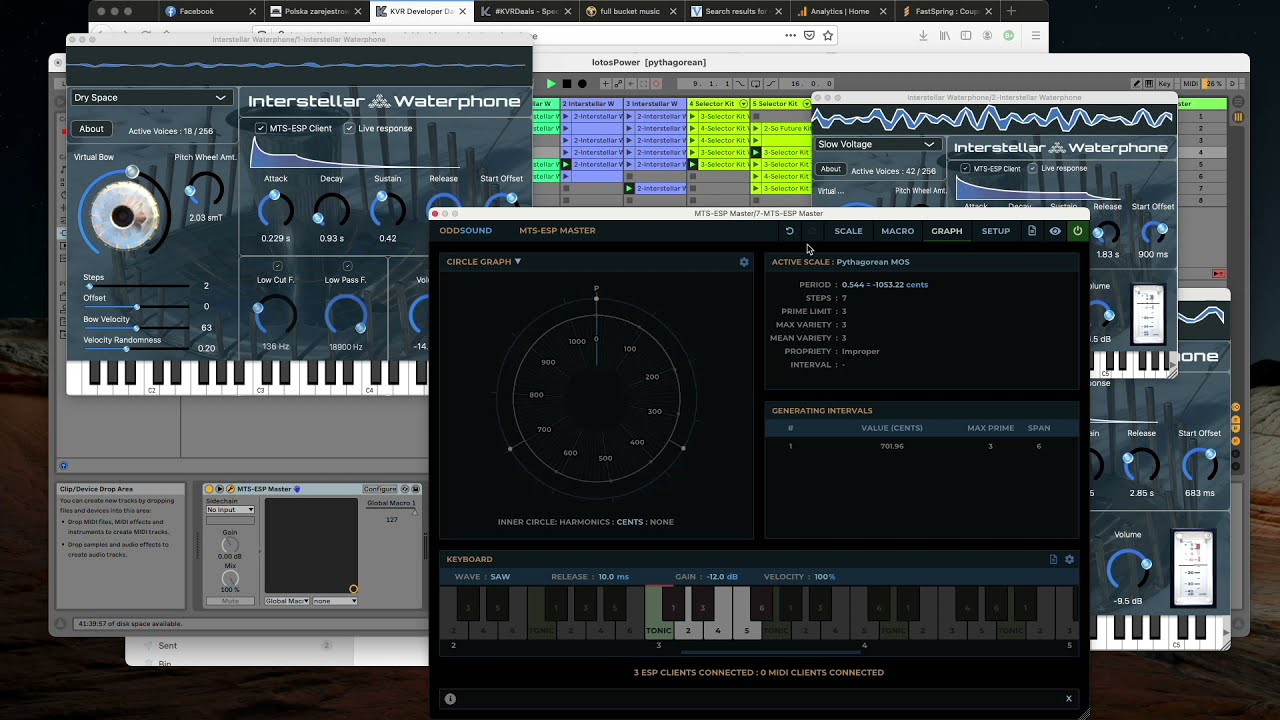
Task: Switch to the SCALE tab
Action: tap(848, 231)
